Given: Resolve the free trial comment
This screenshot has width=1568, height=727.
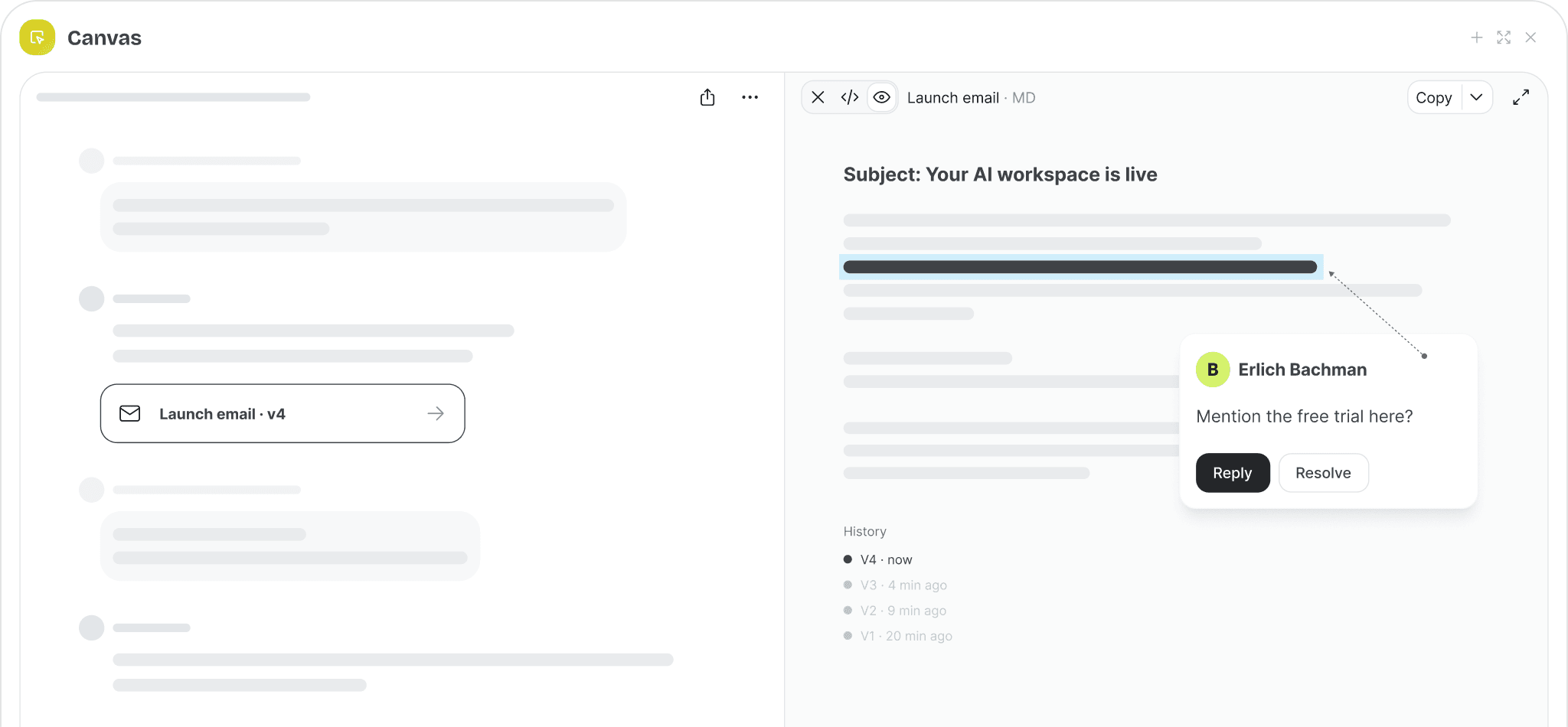Looking at the screenshot, I should (x=1323, y=473).
